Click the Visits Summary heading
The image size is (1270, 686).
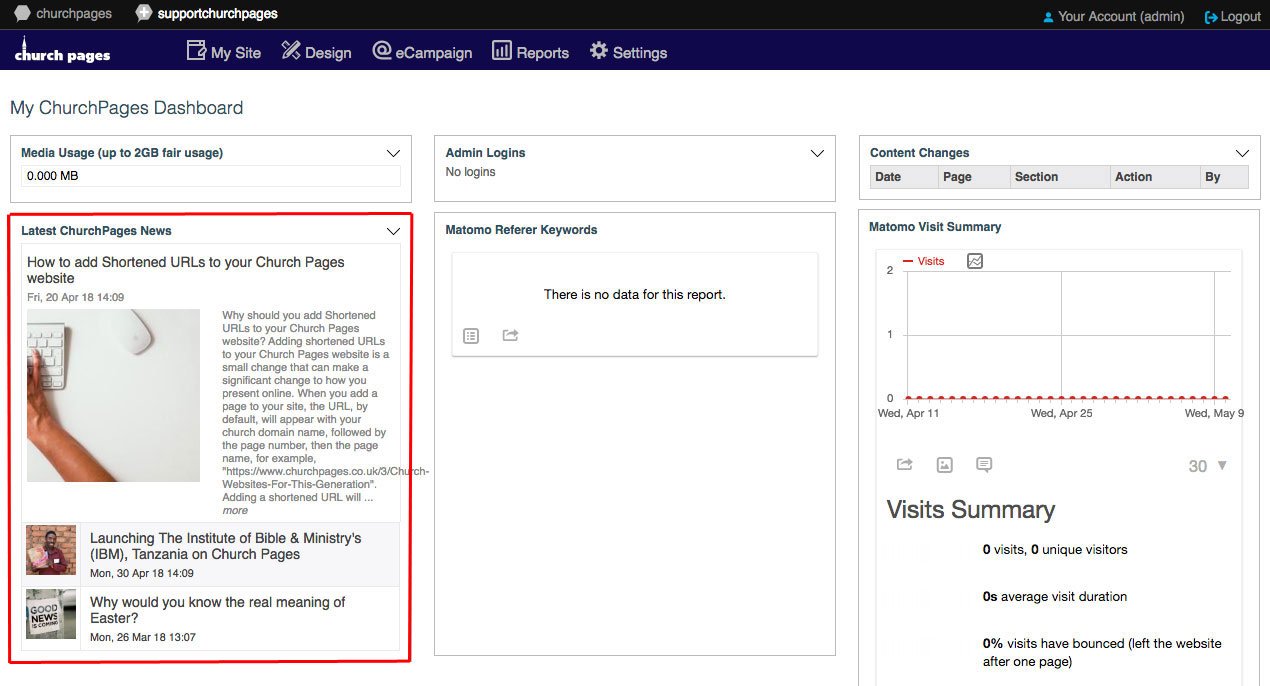pos(971,510)
